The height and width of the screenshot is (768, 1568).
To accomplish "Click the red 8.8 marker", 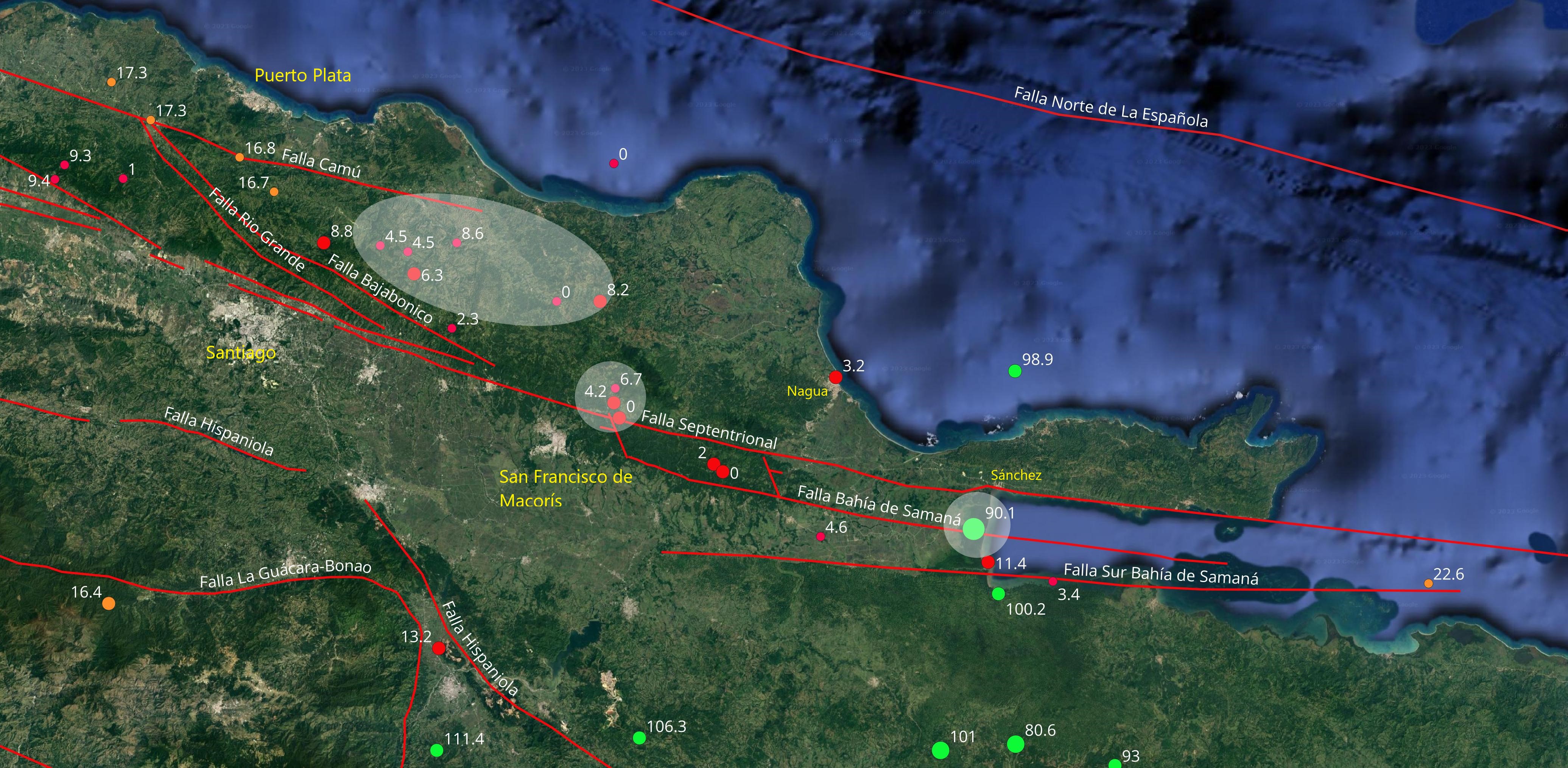I will [x=324, y=243].
